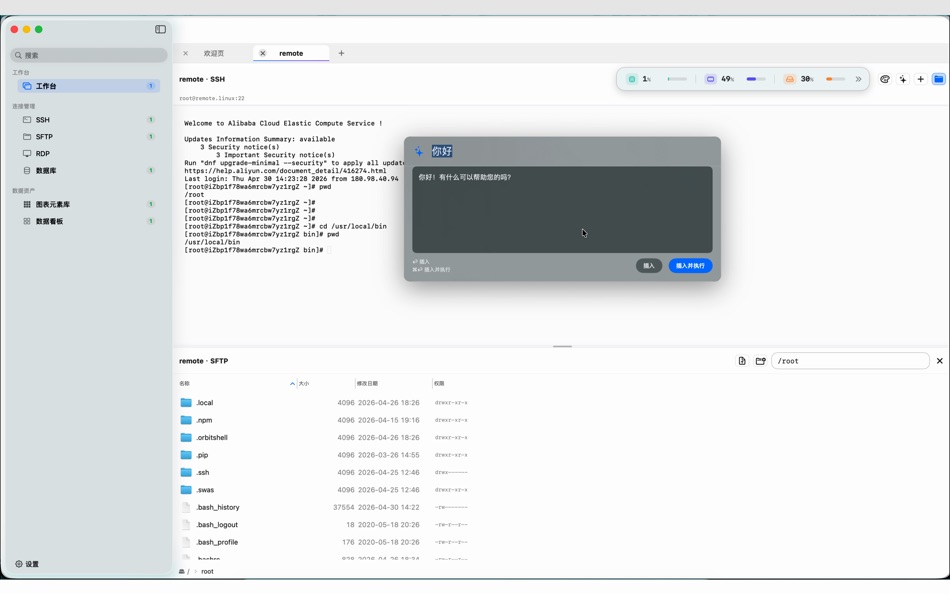Close the SFTP panel
The image size is (950, 594).
940,361
